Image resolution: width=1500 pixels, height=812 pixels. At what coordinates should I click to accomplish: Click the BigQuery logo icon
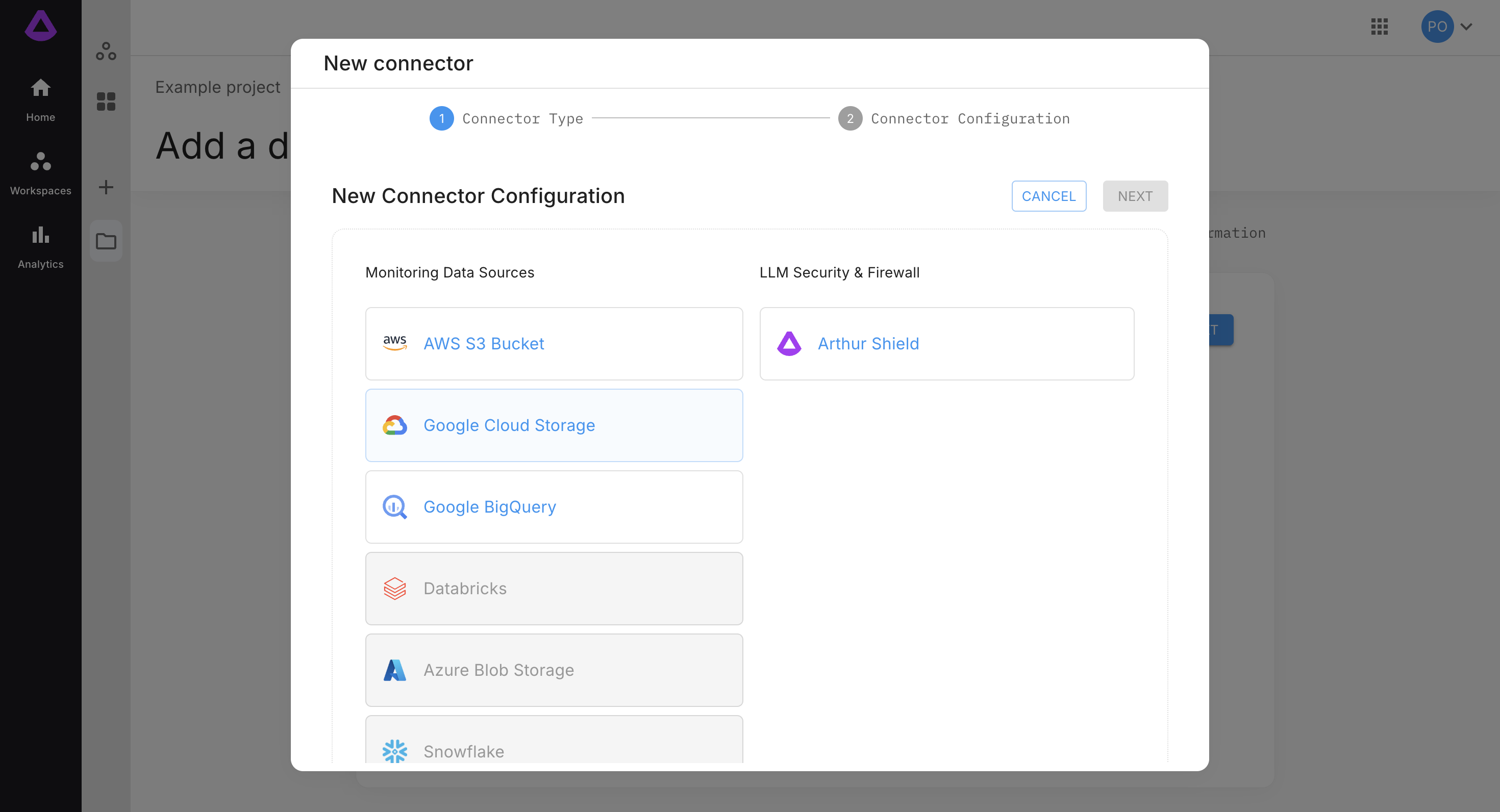(395, 507)
